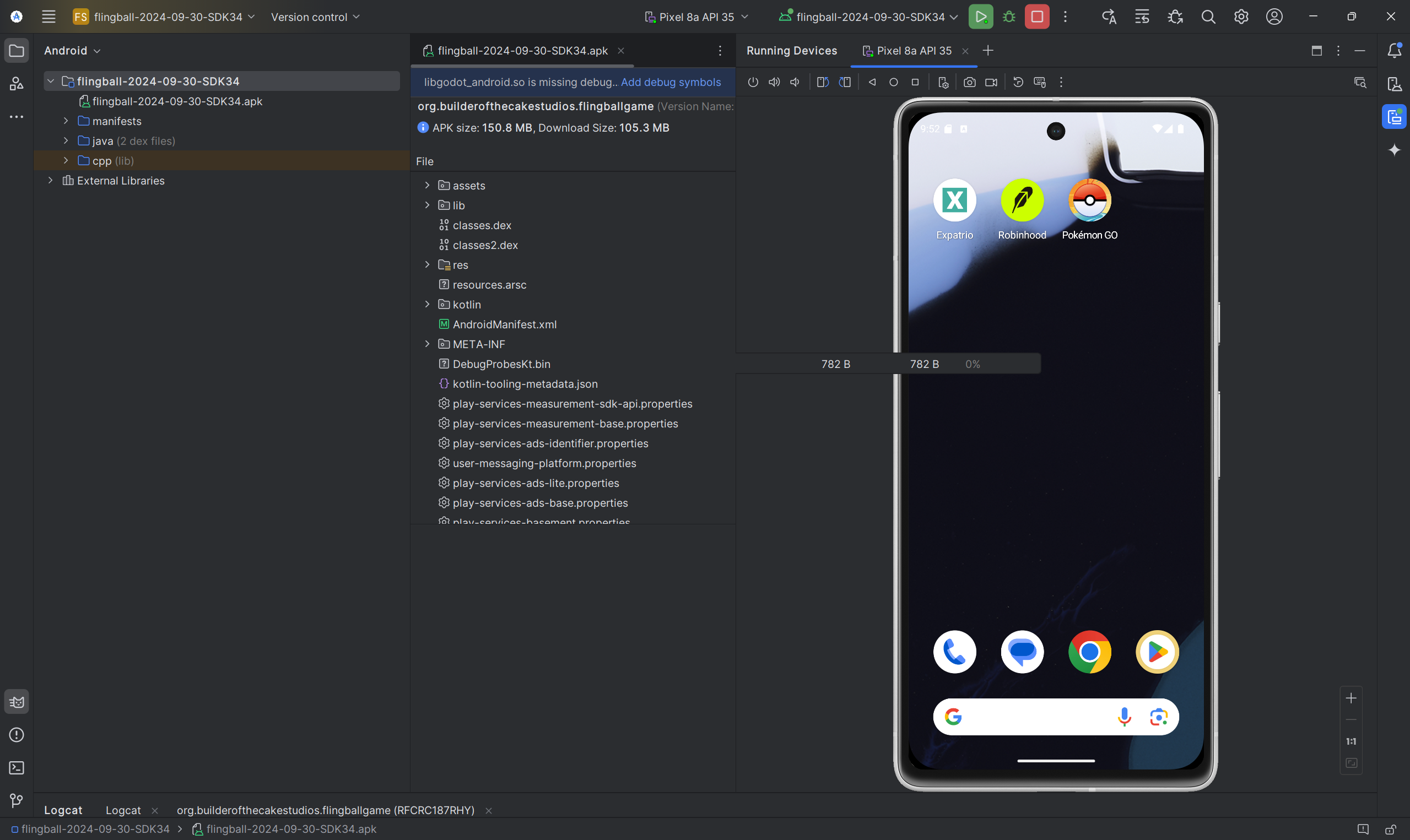The image size is (1410, 840).
Task: Select the cpp (lib) folder row
Action: [x=222, y=161]
